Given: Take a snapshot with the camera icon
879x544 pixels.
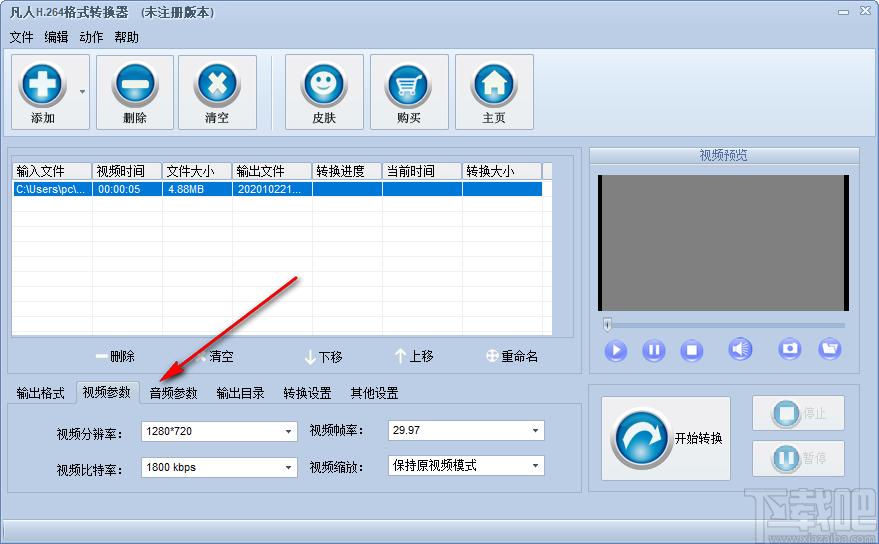Looking at the screenshot, I should (790, 349).
